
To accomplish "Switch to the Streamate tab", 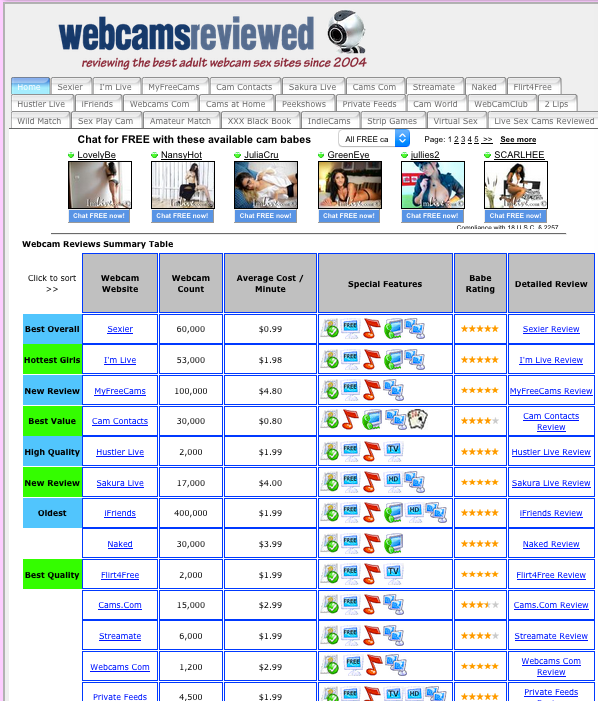I will (x=434, y=87).
